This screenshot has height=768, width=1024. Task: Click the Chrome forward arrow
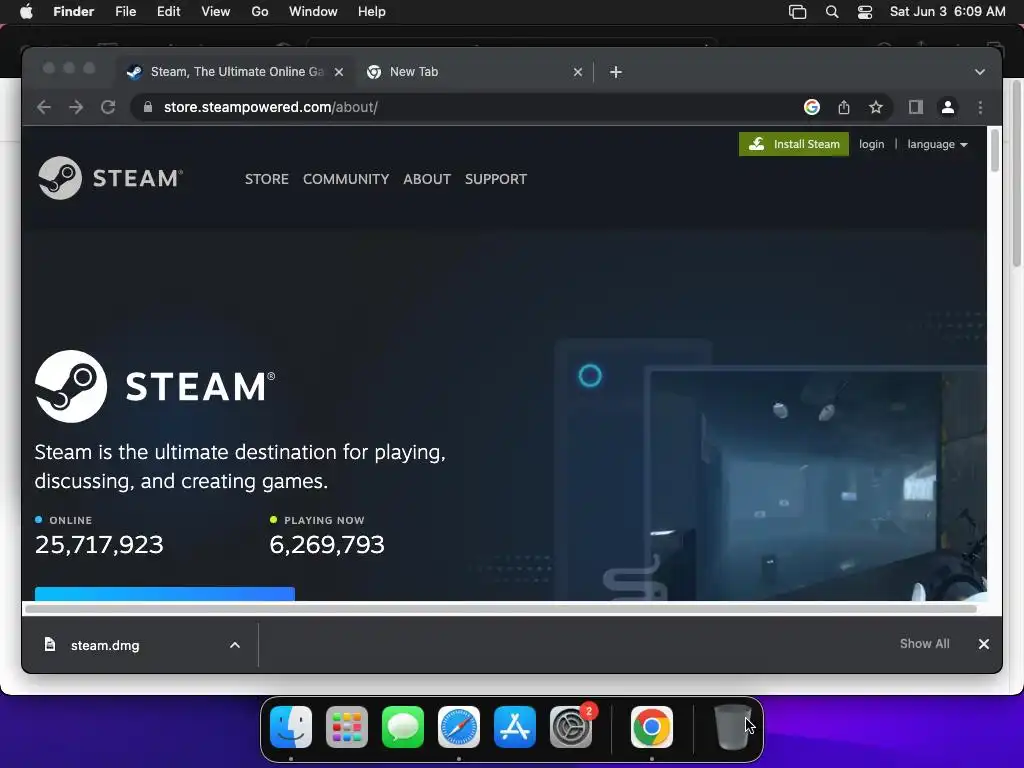pyautogui.click(x=76, y=107)
